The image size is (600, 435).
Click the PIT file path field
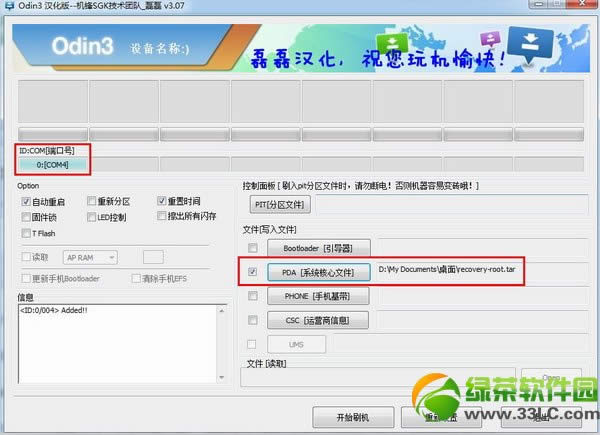(452, 205)
